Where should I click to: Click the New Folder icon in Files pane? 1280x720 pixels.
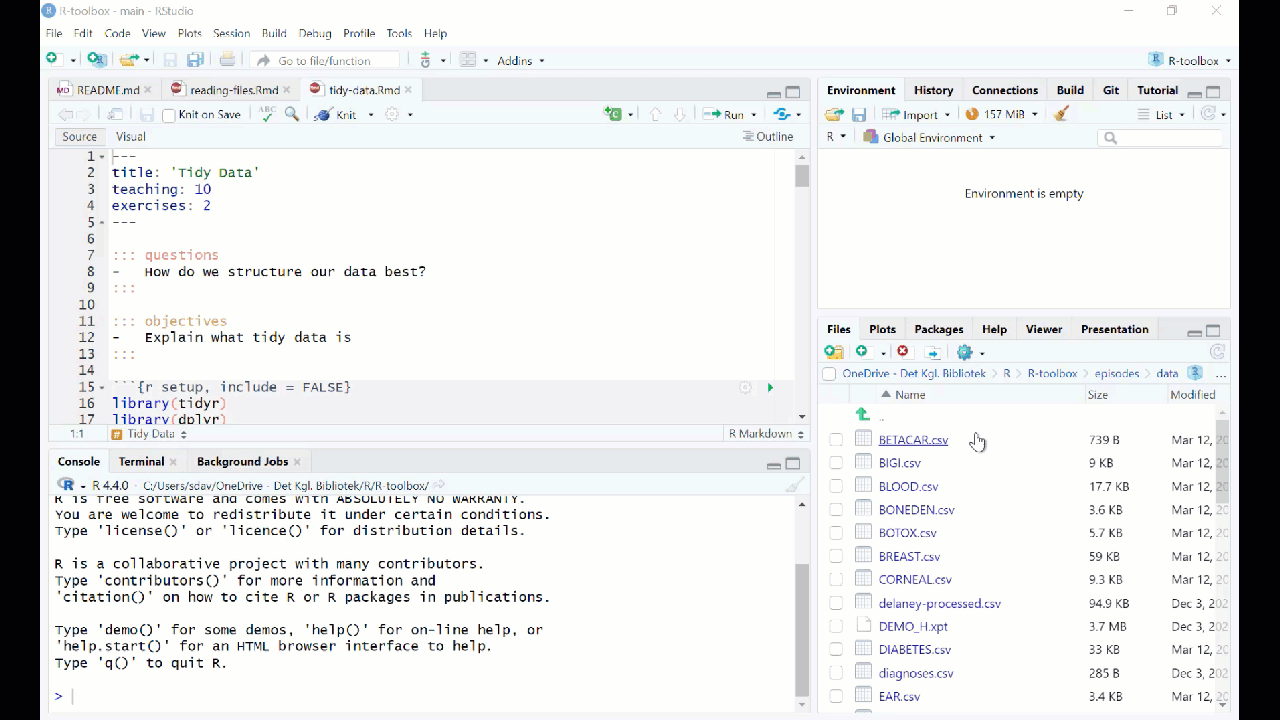pos(833,352)
